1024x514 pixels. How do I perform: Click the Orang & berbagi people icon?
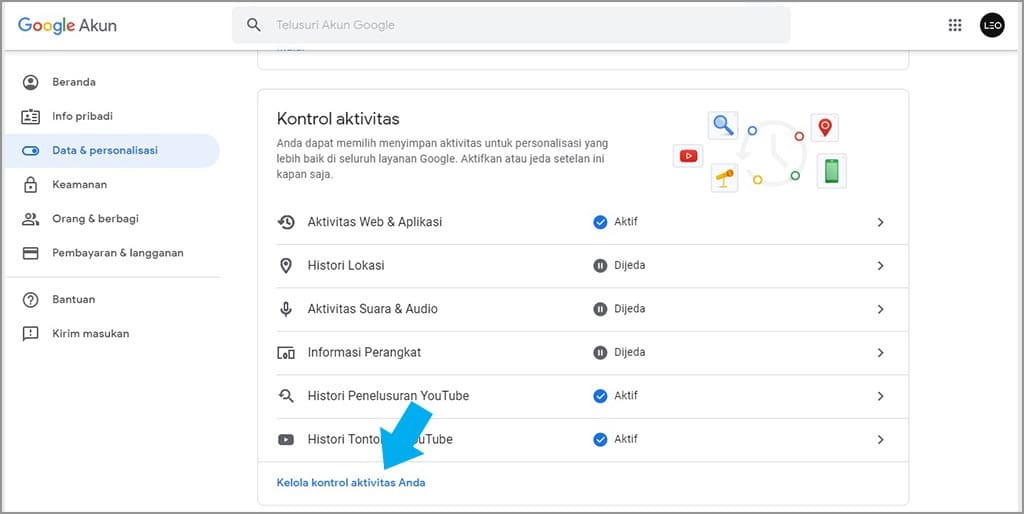[x=31, y=219]
